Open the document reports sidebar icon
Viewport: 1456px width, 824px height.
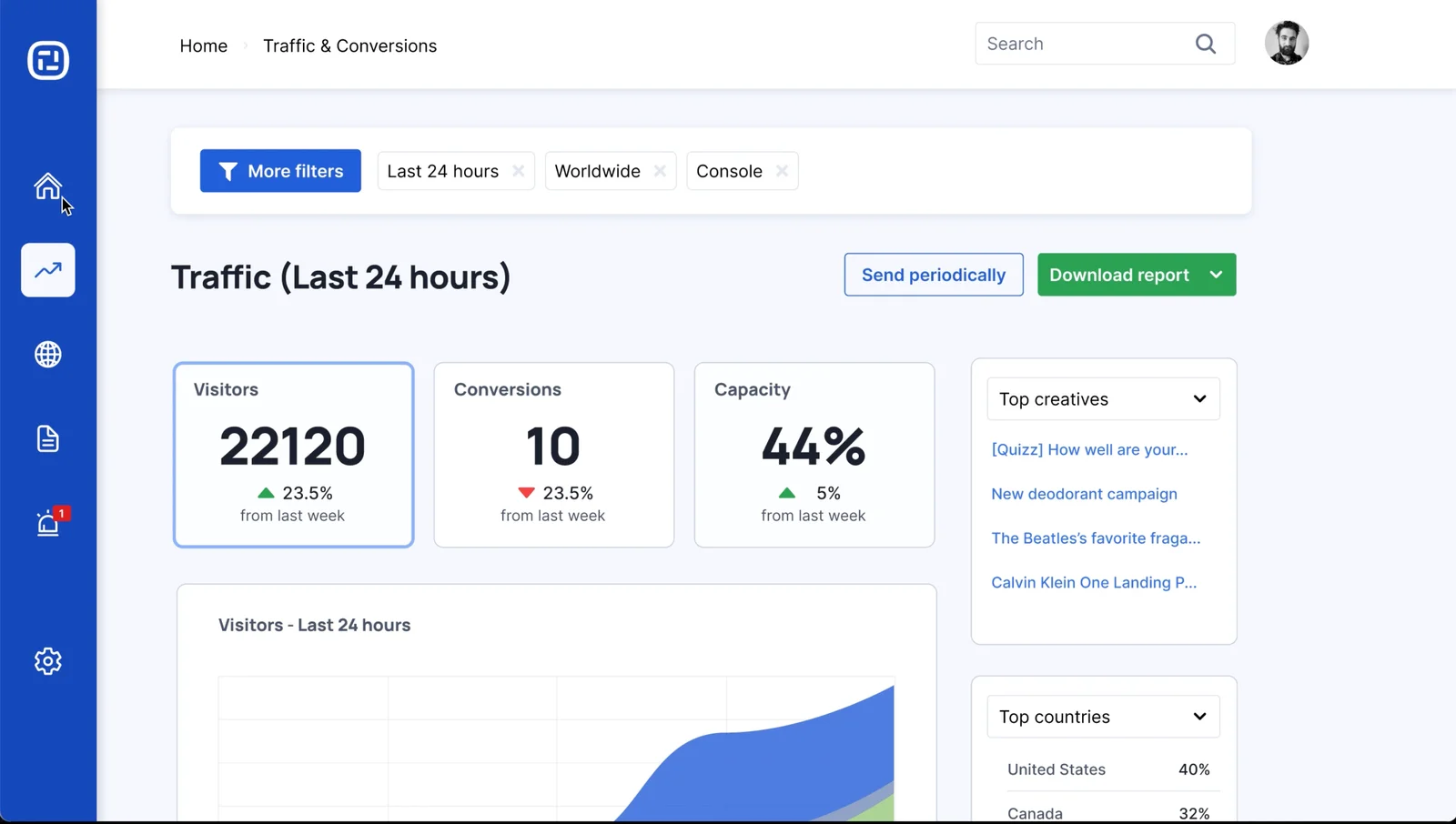[x=48, y=439]
